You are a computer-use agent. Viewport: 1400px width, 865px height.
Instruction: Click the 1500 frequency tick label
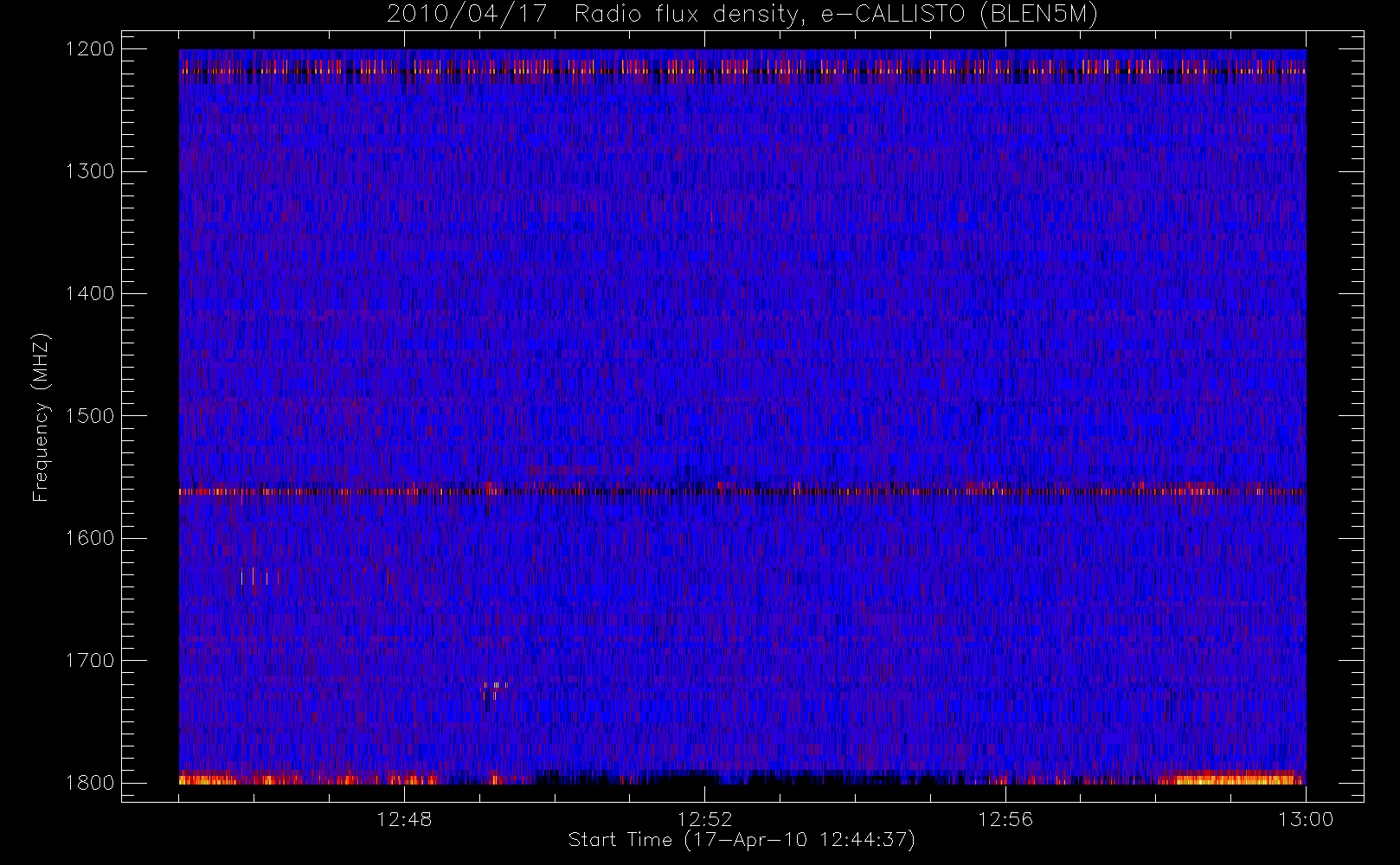point(90,416)
